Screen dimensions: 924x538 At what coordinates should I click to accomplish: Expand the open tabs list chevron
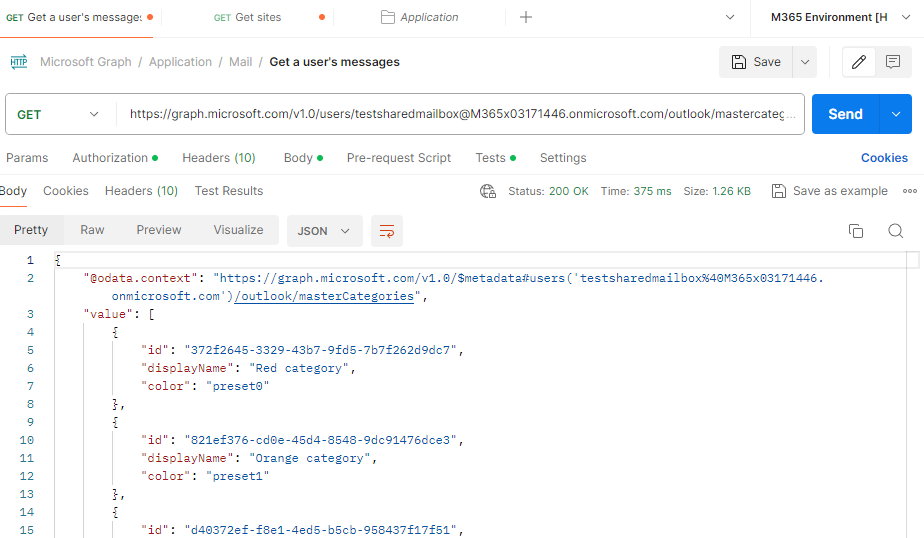point(730,17)
